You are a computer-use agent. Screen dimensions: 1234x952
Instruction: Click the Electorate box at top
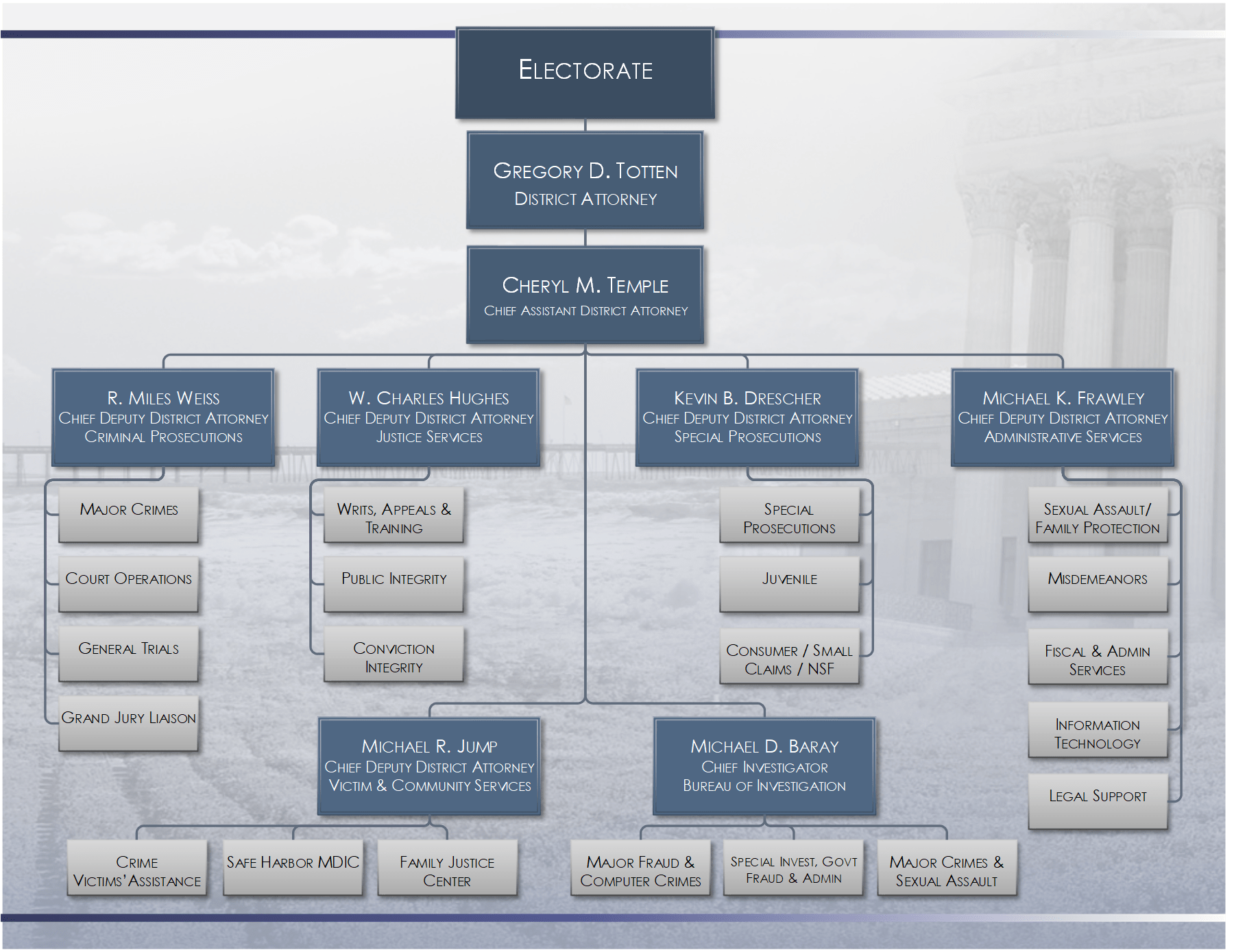(585, 73)
